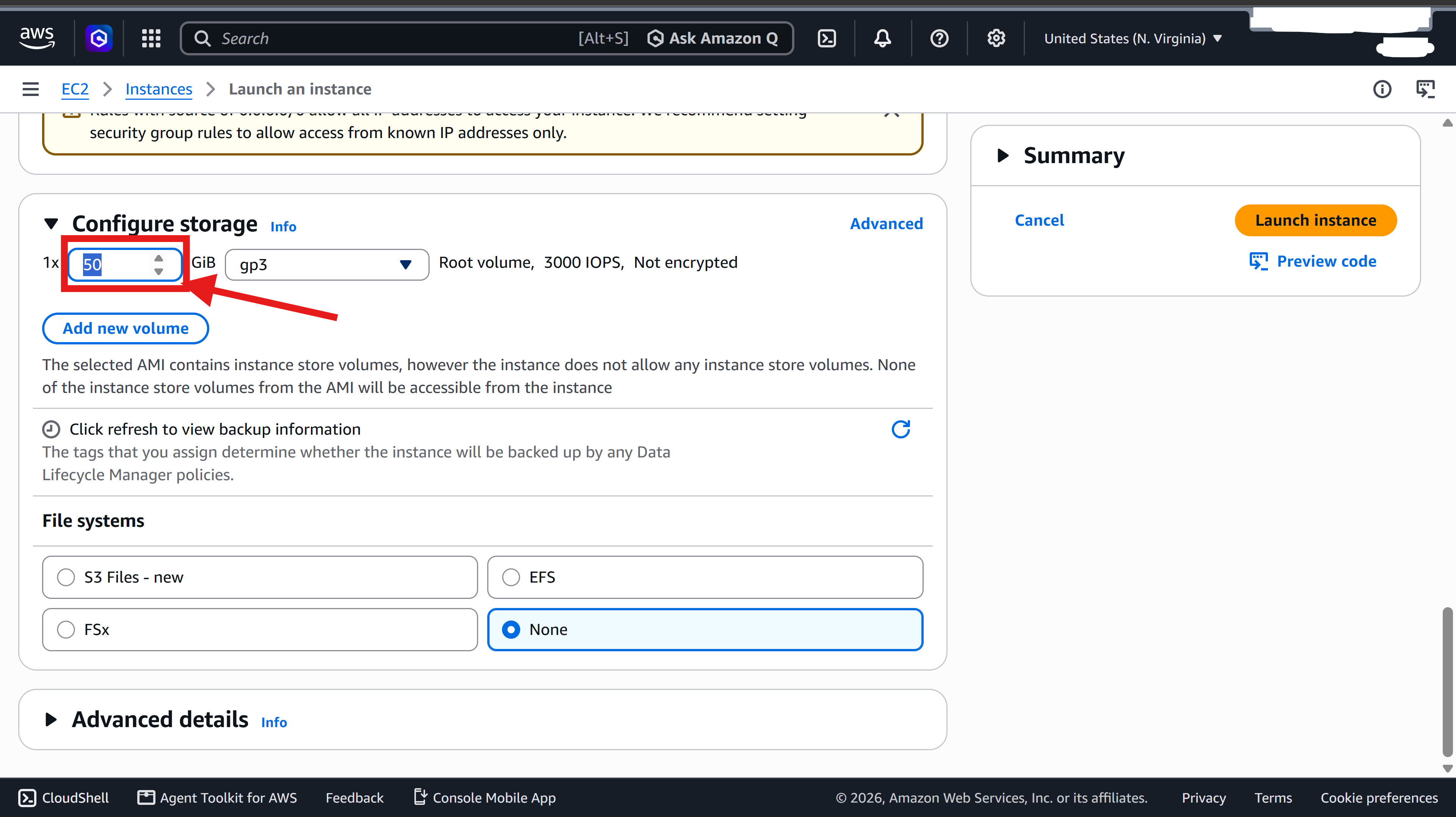Open the Amazon Q purple hexagon icon
This screenshot has height=817, width=1456.
99,38
